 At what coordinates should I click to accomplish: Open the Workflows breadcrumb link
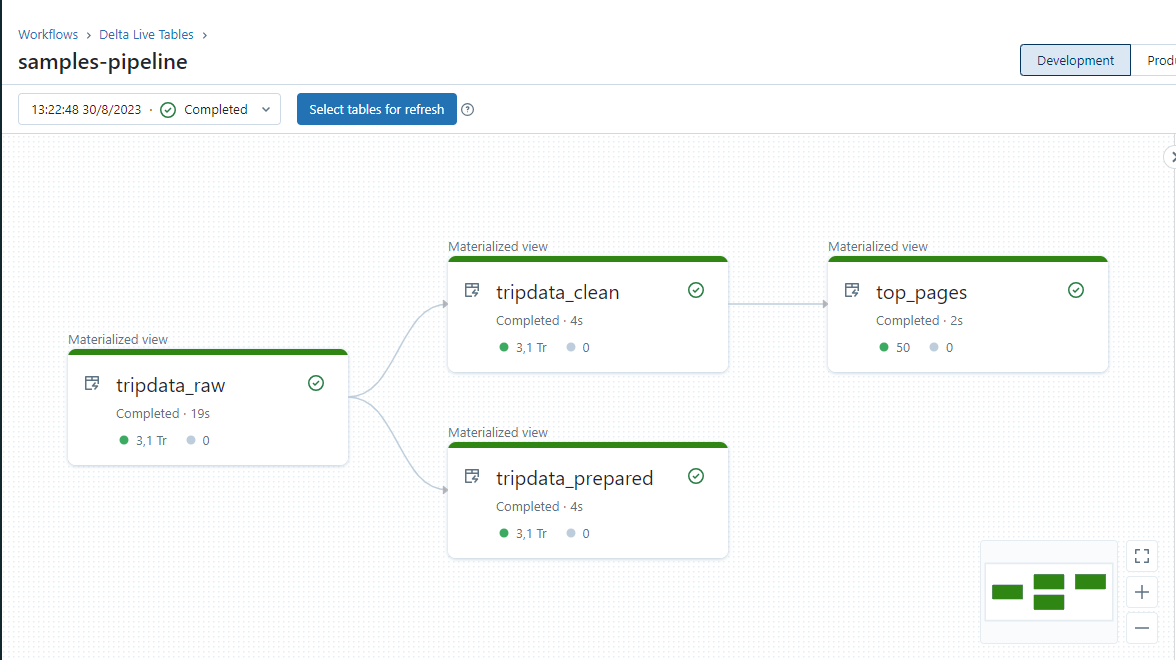pos(48,34)
